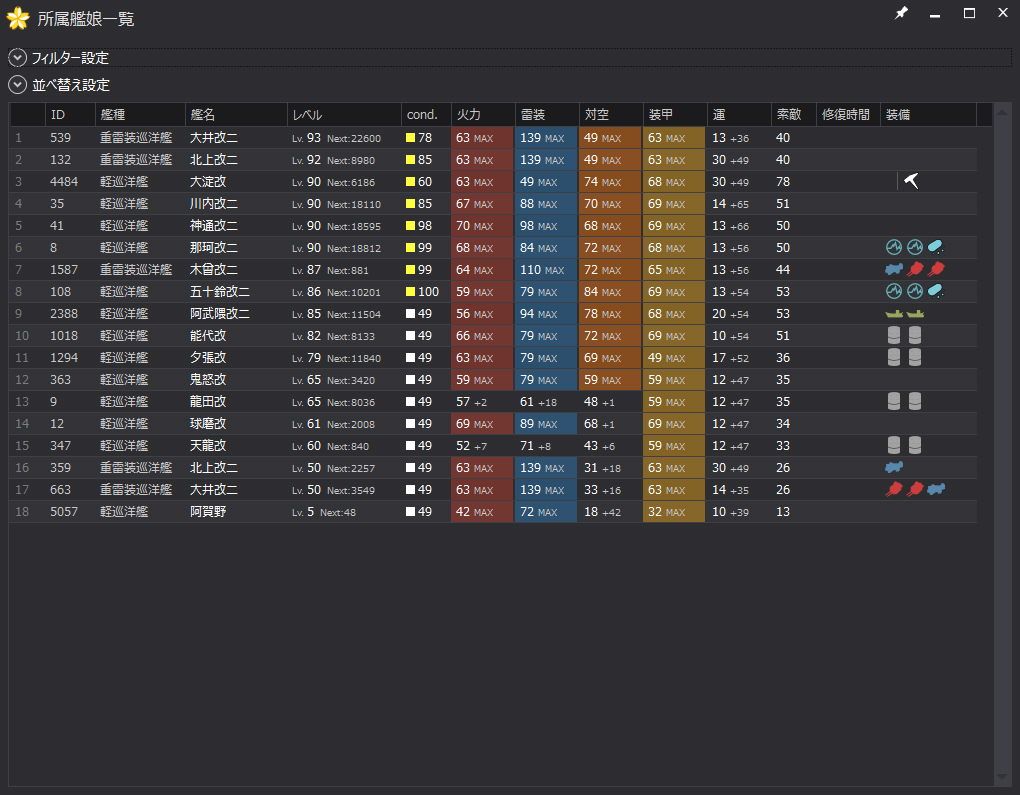Click the blue midget sub icon on the 木曾改二 row
Screen dimensions: 1020x795
coord(894,269)
